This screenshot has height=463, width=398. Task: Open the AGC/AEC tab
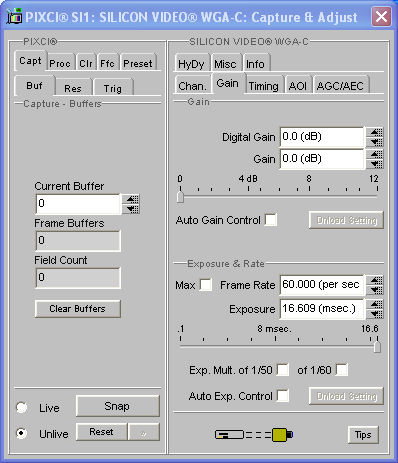point(340,85)
